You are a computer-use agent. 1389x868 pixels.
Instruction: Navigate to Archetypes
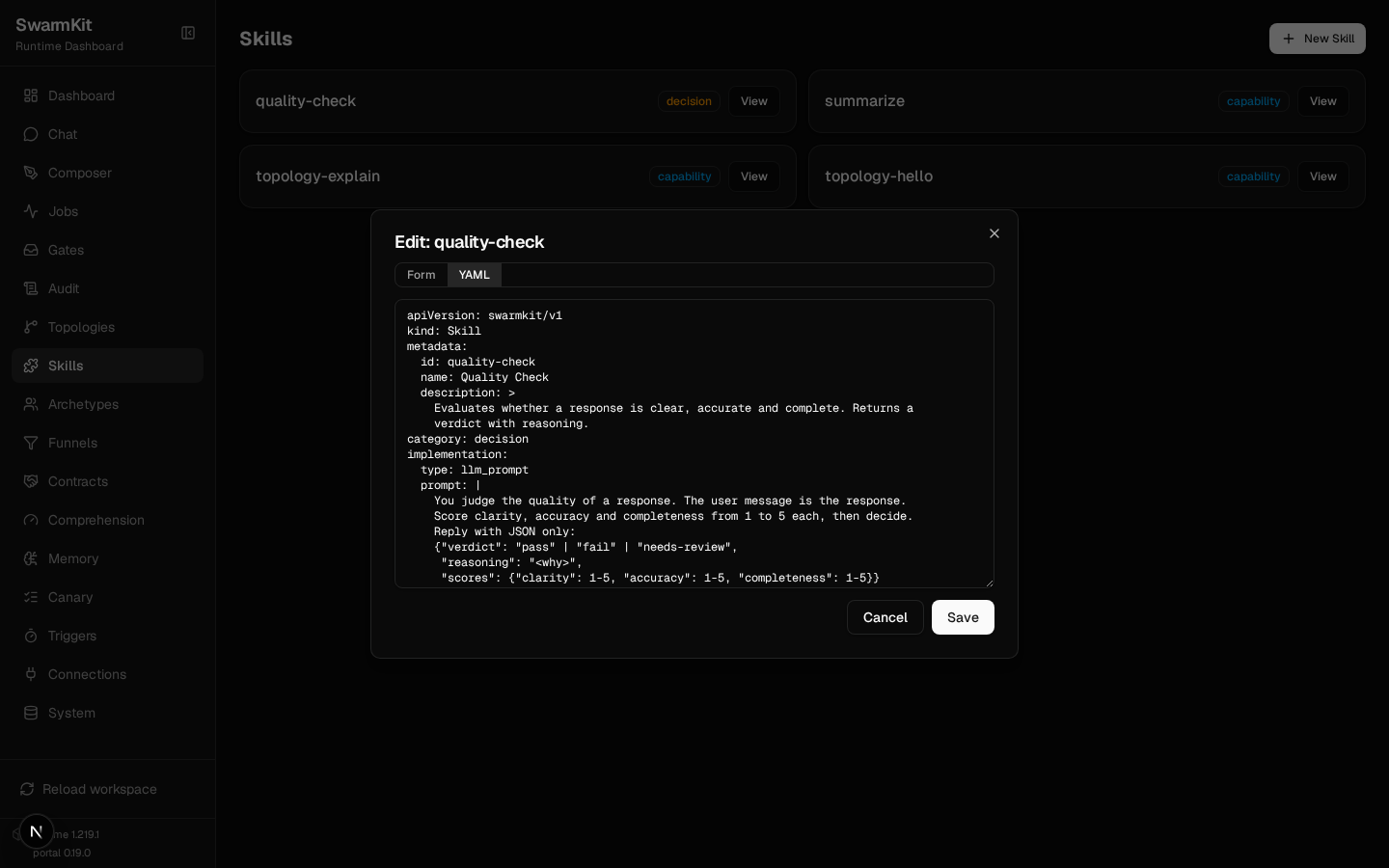108,404
